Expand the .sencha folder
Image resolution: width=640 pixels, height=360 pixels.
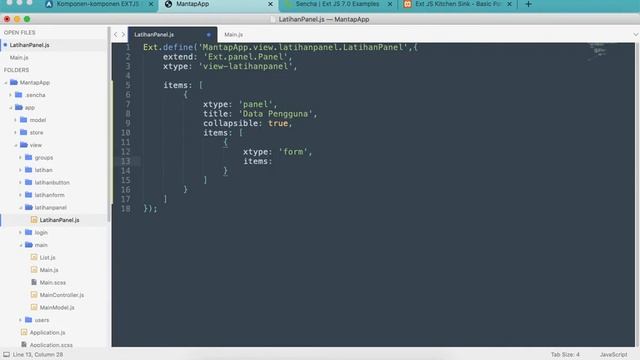(11, 95)
